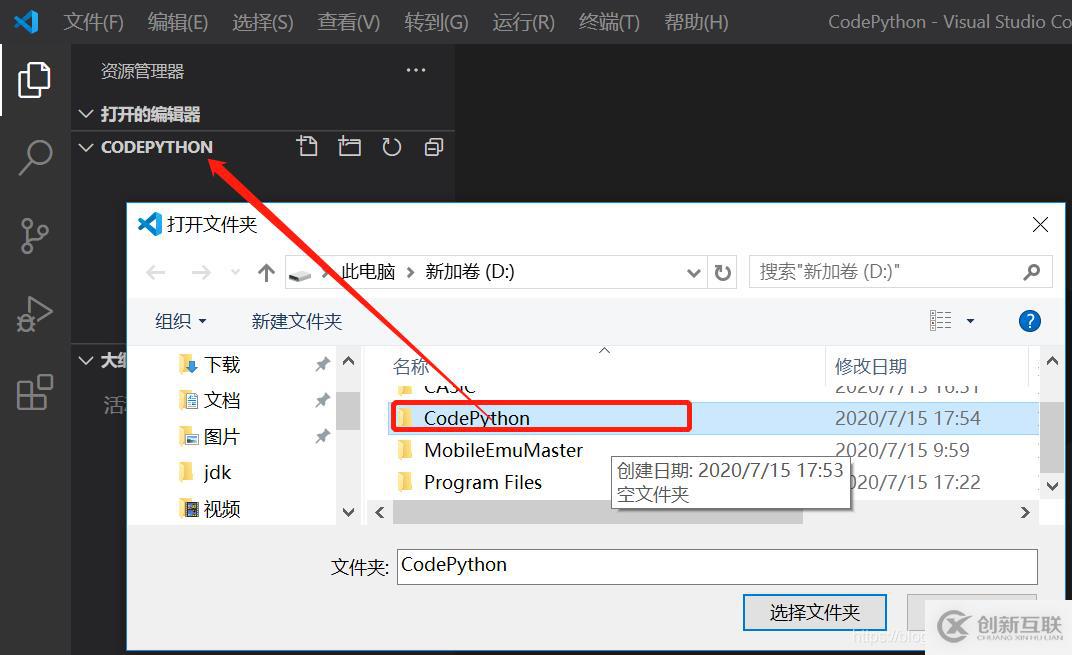Collapse all folders via the collapse icon
This screenshot has height=655, width=1072.
point(433,146)
